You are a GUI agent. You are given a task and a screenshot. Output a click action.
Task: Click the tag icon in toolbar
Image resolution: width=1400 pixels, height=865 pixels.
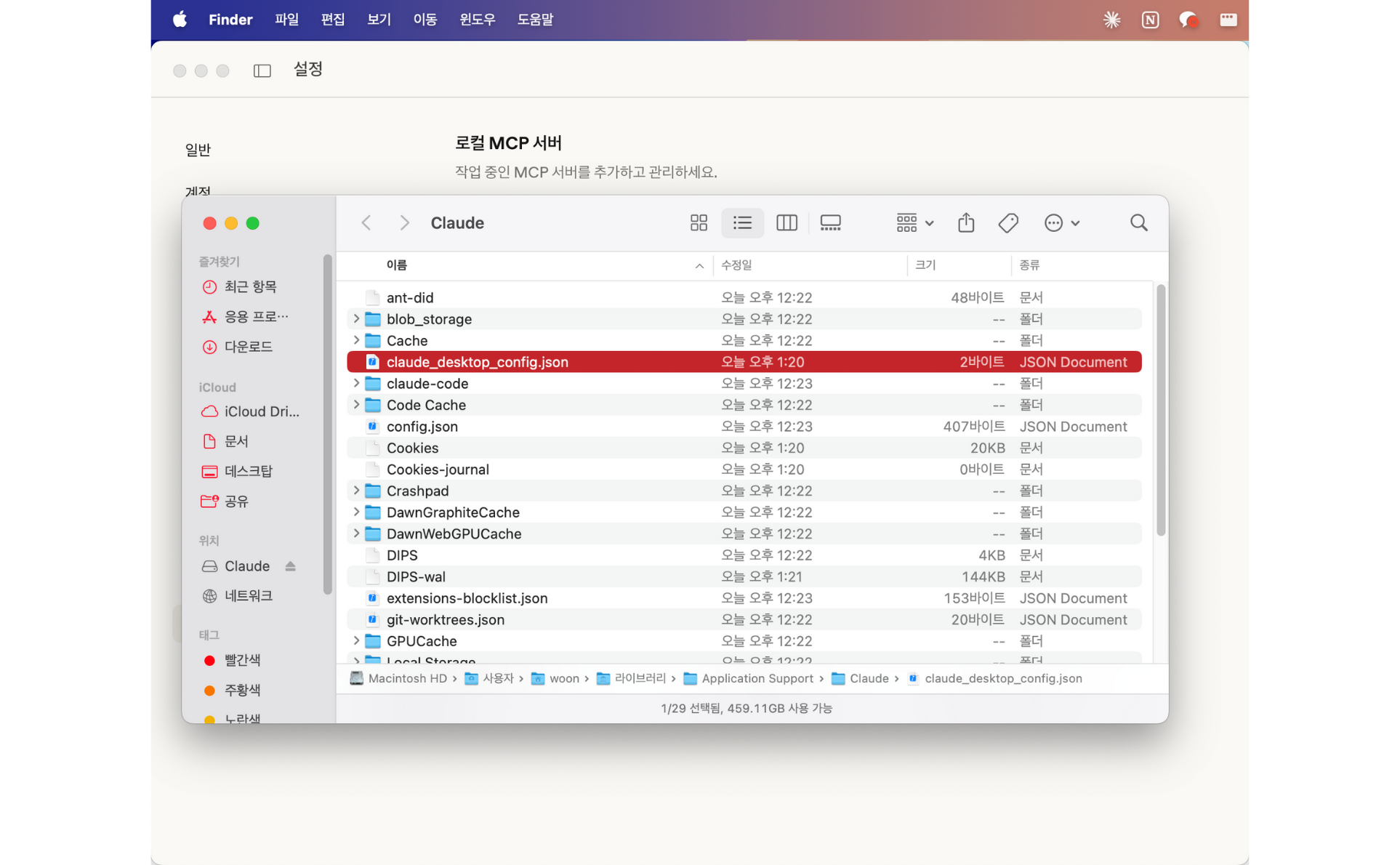pyautogui.click(x=1008, y=223)
